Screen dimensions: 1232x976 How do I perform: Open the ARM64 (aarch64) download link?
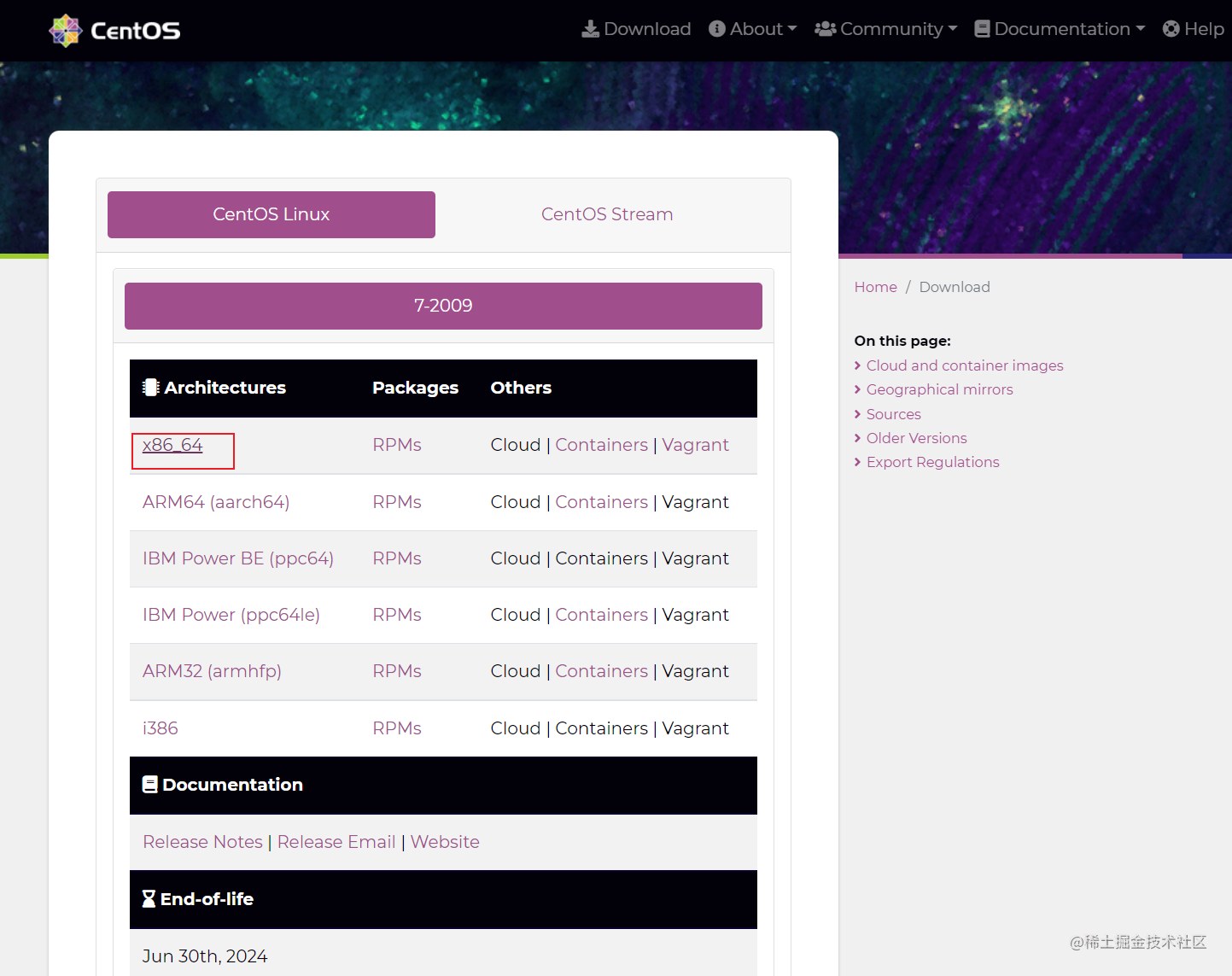point(216,502)
